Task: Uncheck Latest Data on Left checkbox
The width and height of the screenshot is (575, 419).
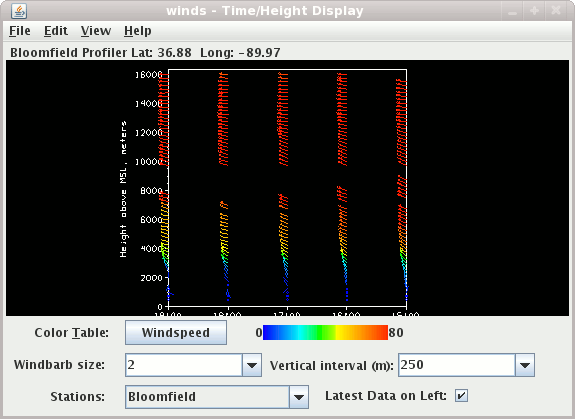Action: pos(461,396)
